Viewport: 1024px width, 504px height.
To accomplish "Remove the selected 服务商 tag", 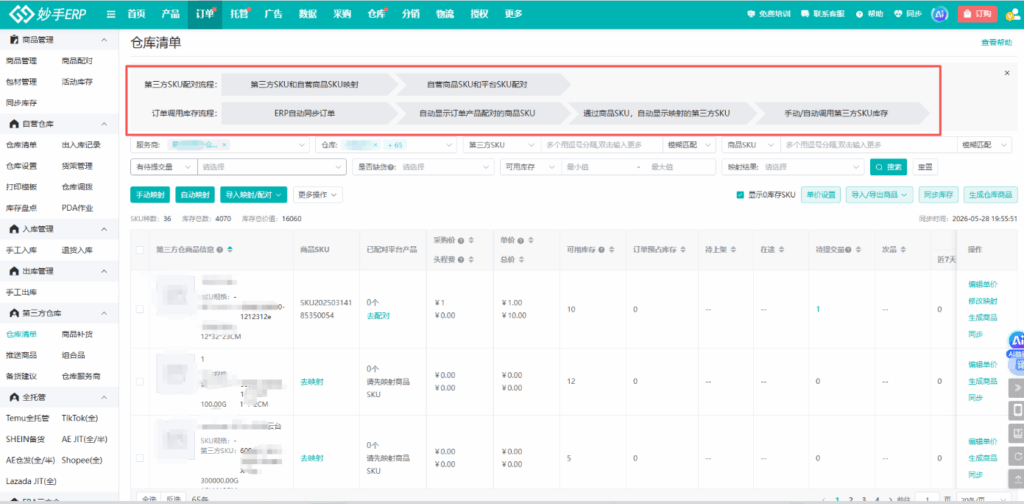I will (224, 145).
